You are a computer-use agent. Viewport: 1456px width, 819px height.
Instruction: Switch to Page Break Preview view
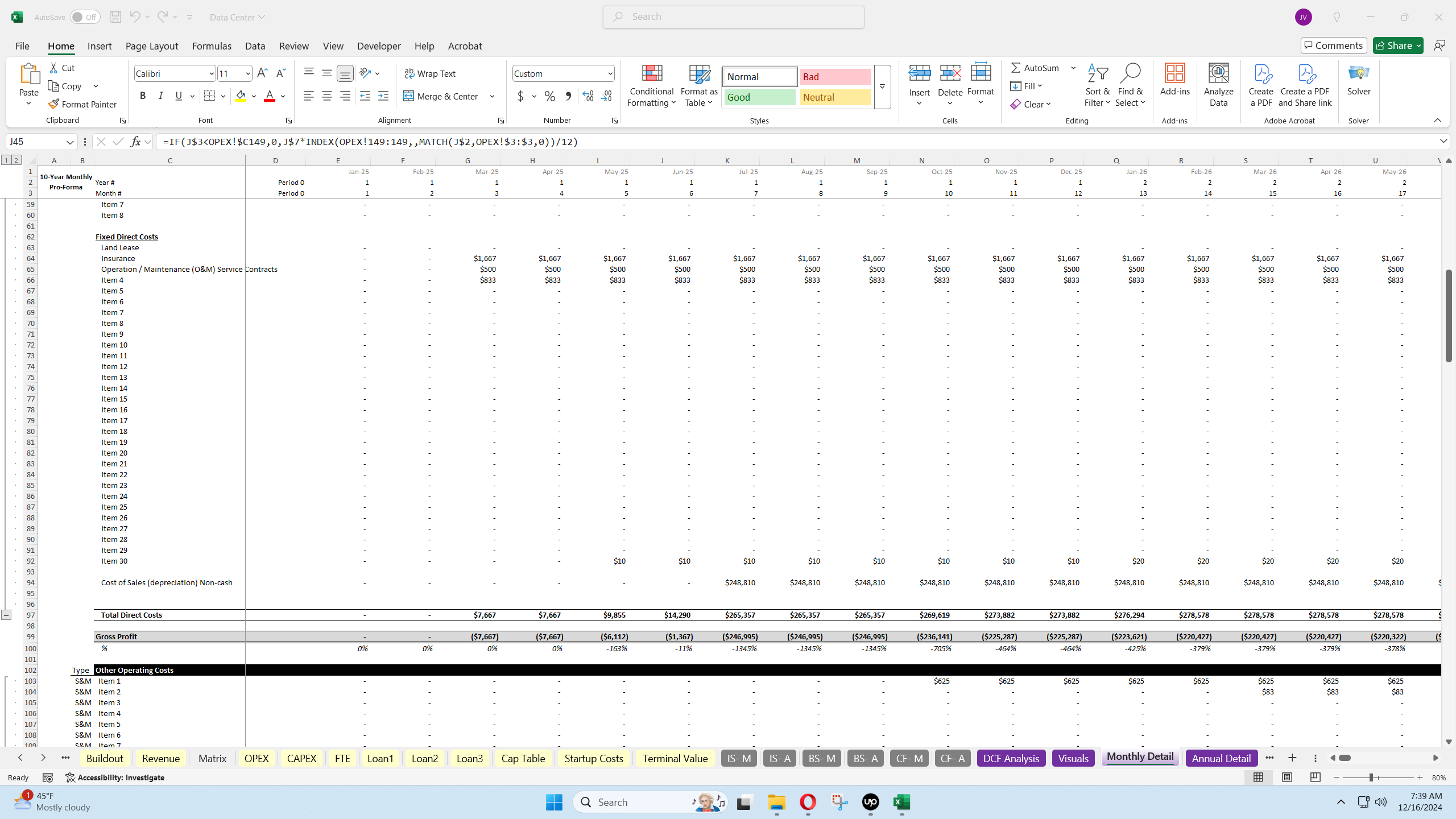pos(1315,777)
